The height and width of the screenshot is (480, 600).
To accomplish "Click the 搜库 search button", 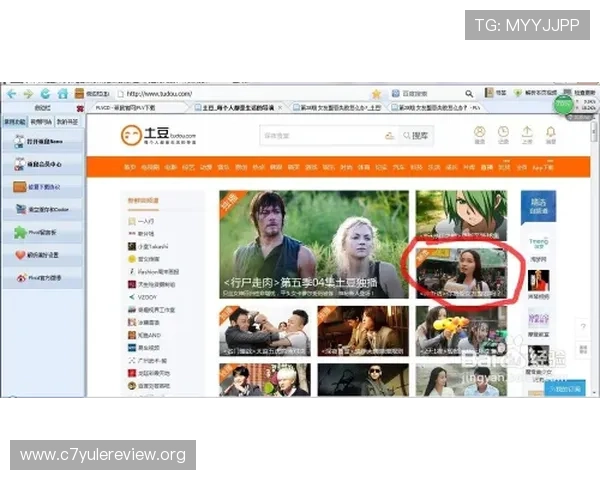I will [416, 136].
